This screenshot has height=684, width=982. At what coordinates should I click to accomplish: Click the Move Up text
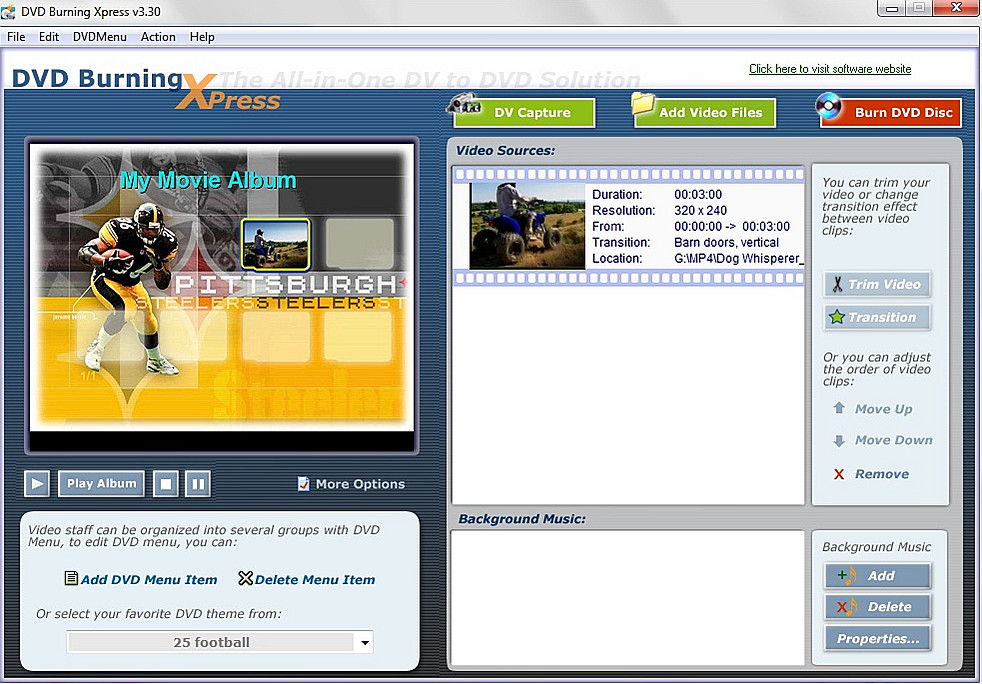pyautogui.click(x=884, y=409)
